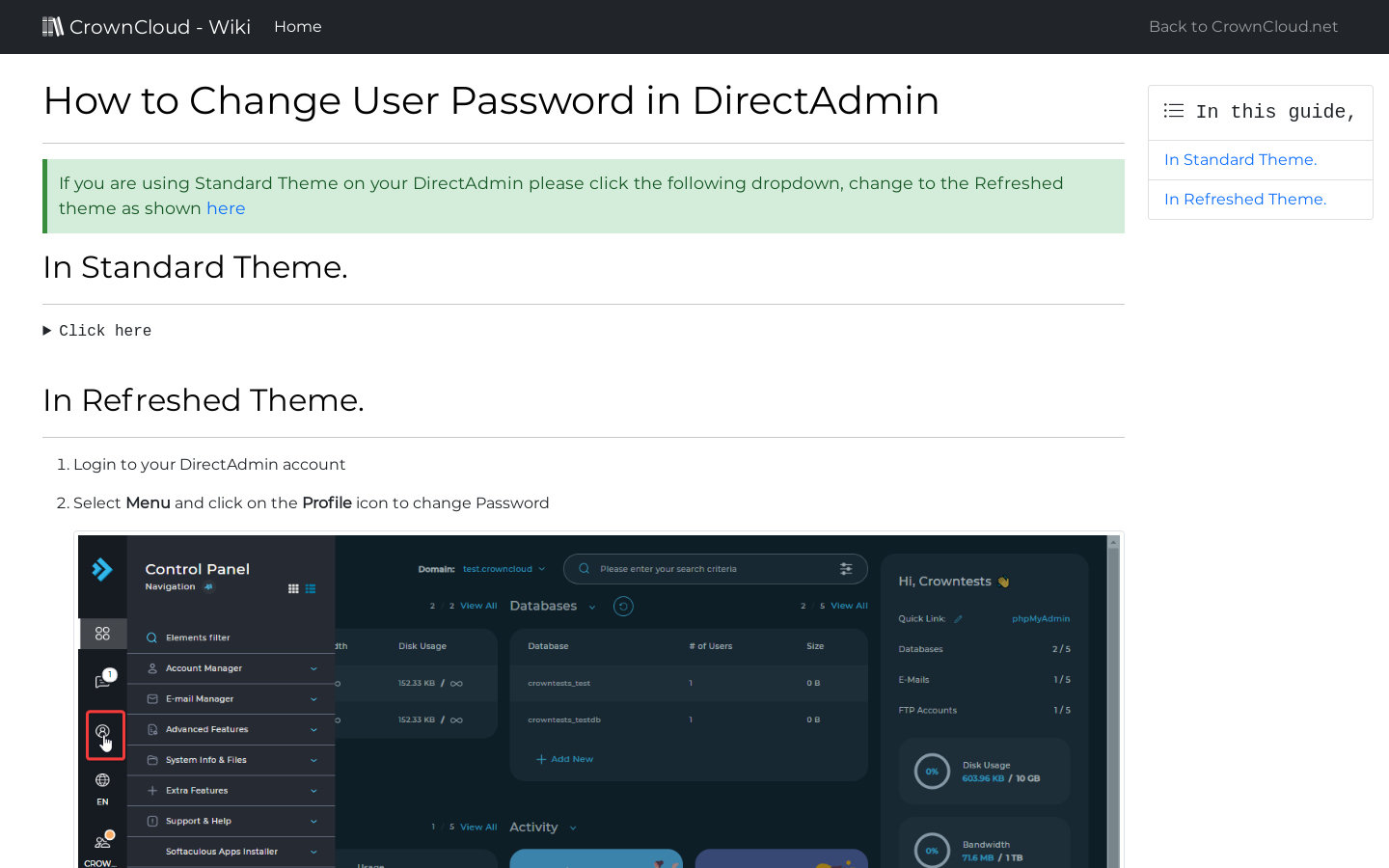
Task: Open the Activity heading dropdown arrow
Action: click(573, 827)
